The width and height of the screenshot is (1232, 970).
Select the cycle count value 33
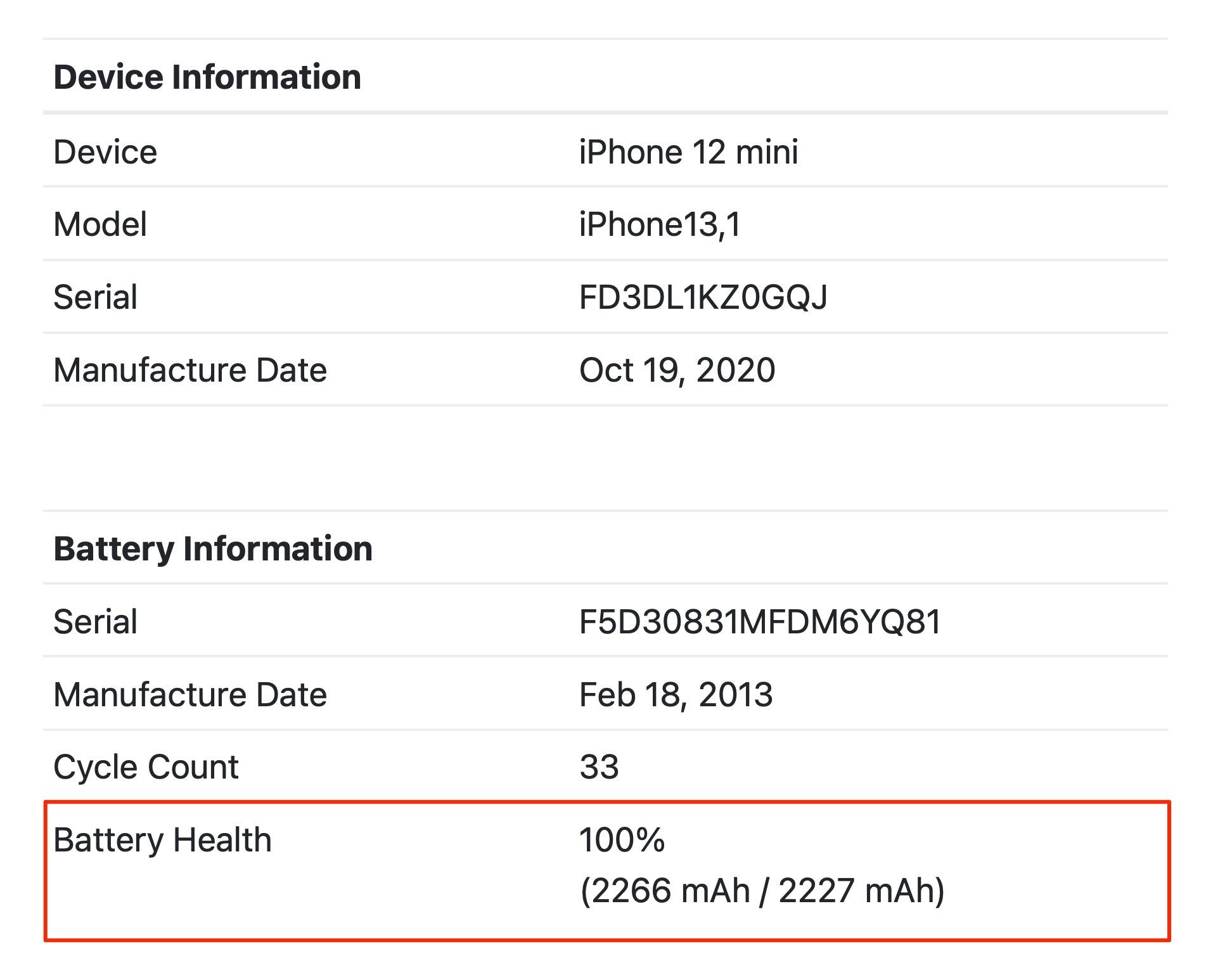(x=599, y=767)
